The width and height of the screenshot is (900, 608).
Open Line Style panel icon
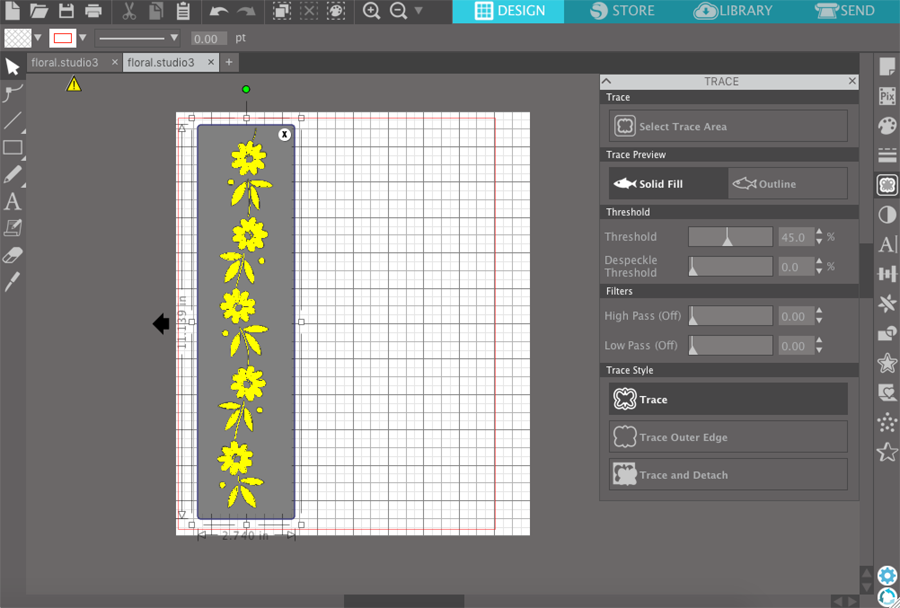(x=887, y=155)
